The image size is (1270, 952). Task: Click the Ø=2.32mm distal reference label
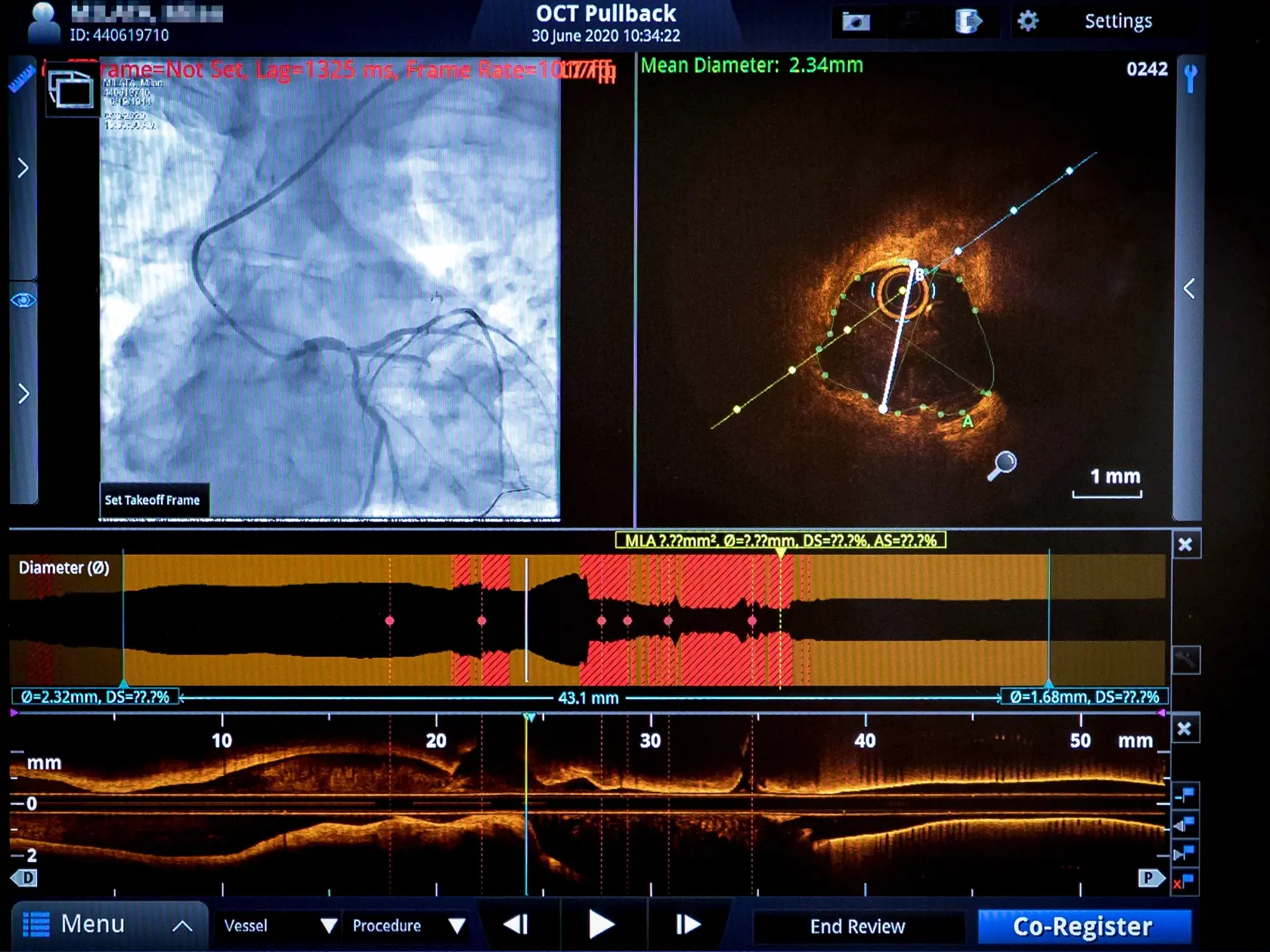click(x=95, y=697)
